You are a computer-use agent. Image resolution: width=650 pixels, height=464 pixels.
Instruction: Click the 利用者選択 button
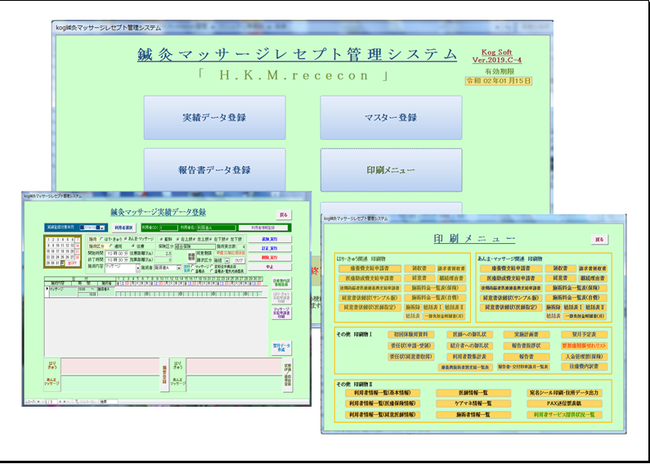(x=124, y=227)
